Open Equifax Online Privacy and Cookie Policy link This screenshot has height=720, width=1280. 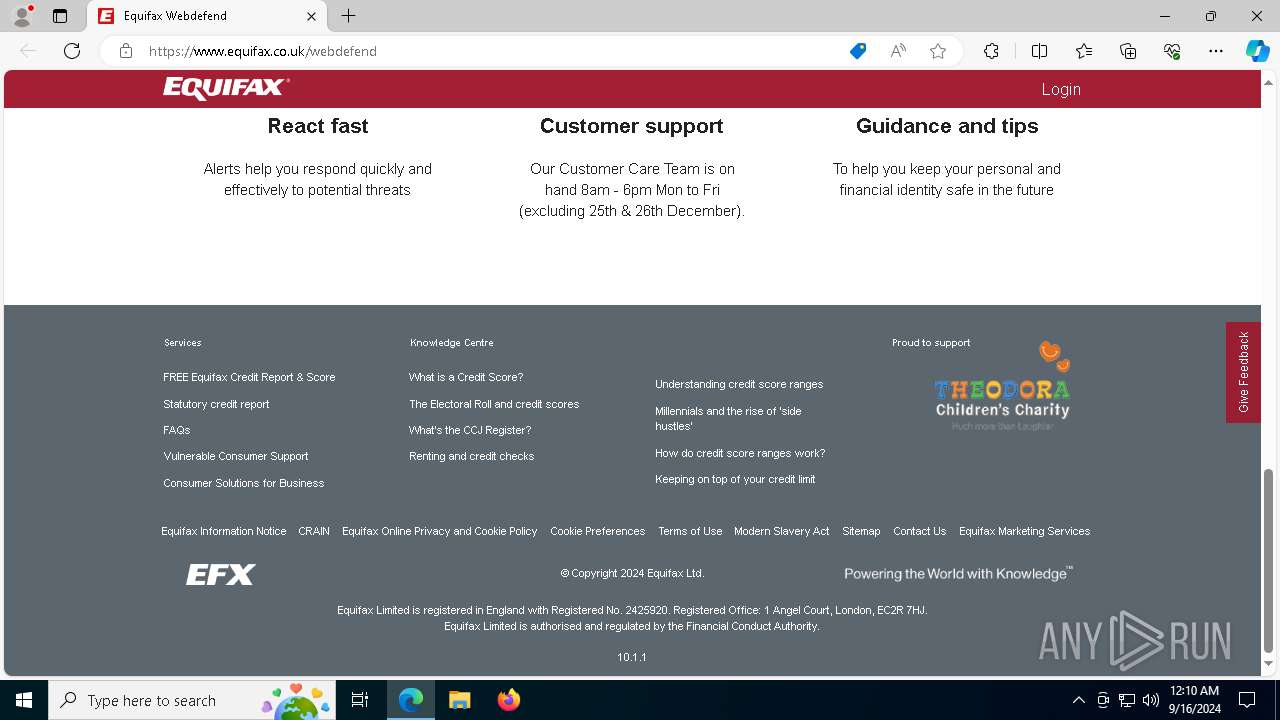440,531
